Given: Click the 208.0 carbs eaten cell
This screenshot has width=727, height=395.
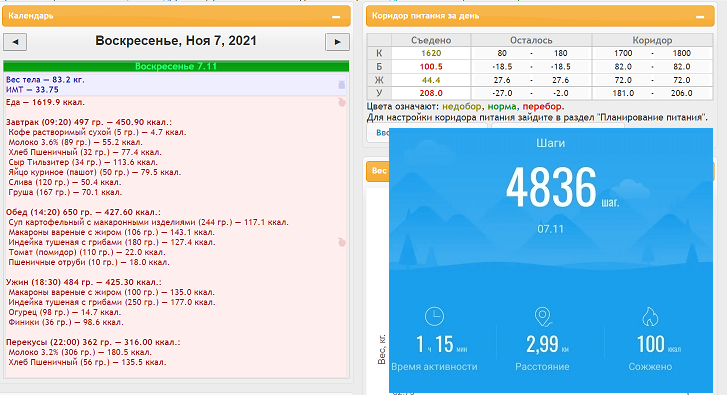Looking at the screenshot, I should click(431, 93).
